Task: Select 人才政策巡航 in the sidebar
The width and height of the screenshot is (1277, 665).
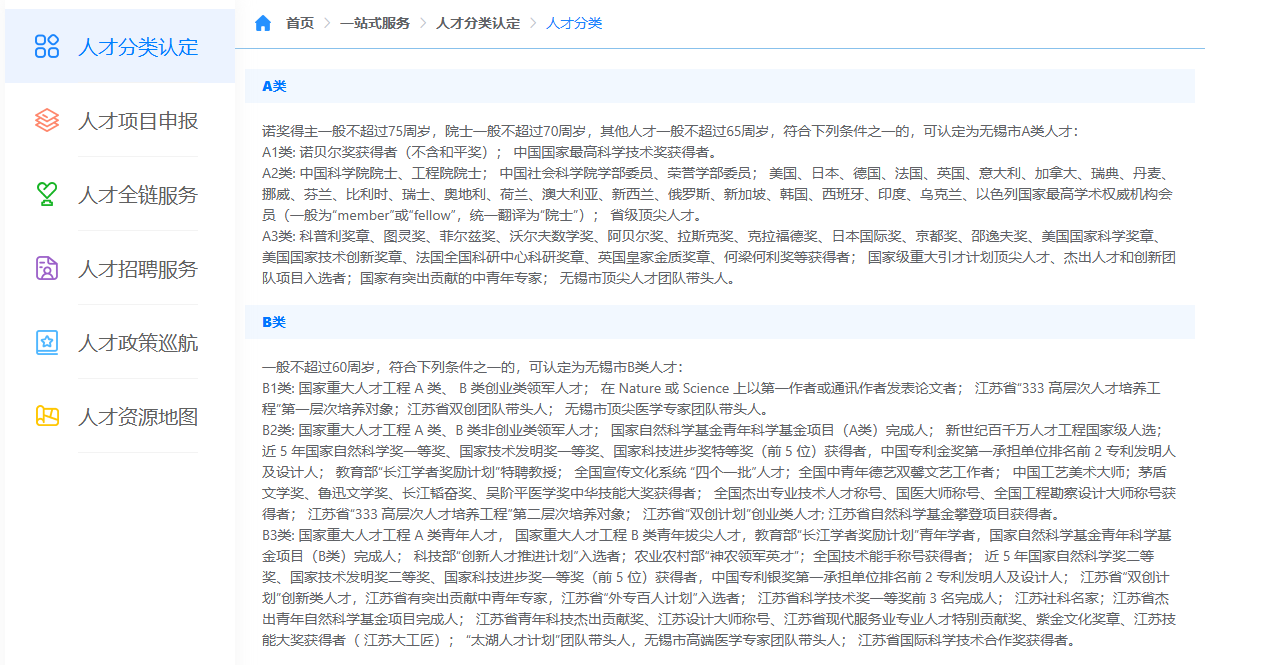Action: coord(138,343)
